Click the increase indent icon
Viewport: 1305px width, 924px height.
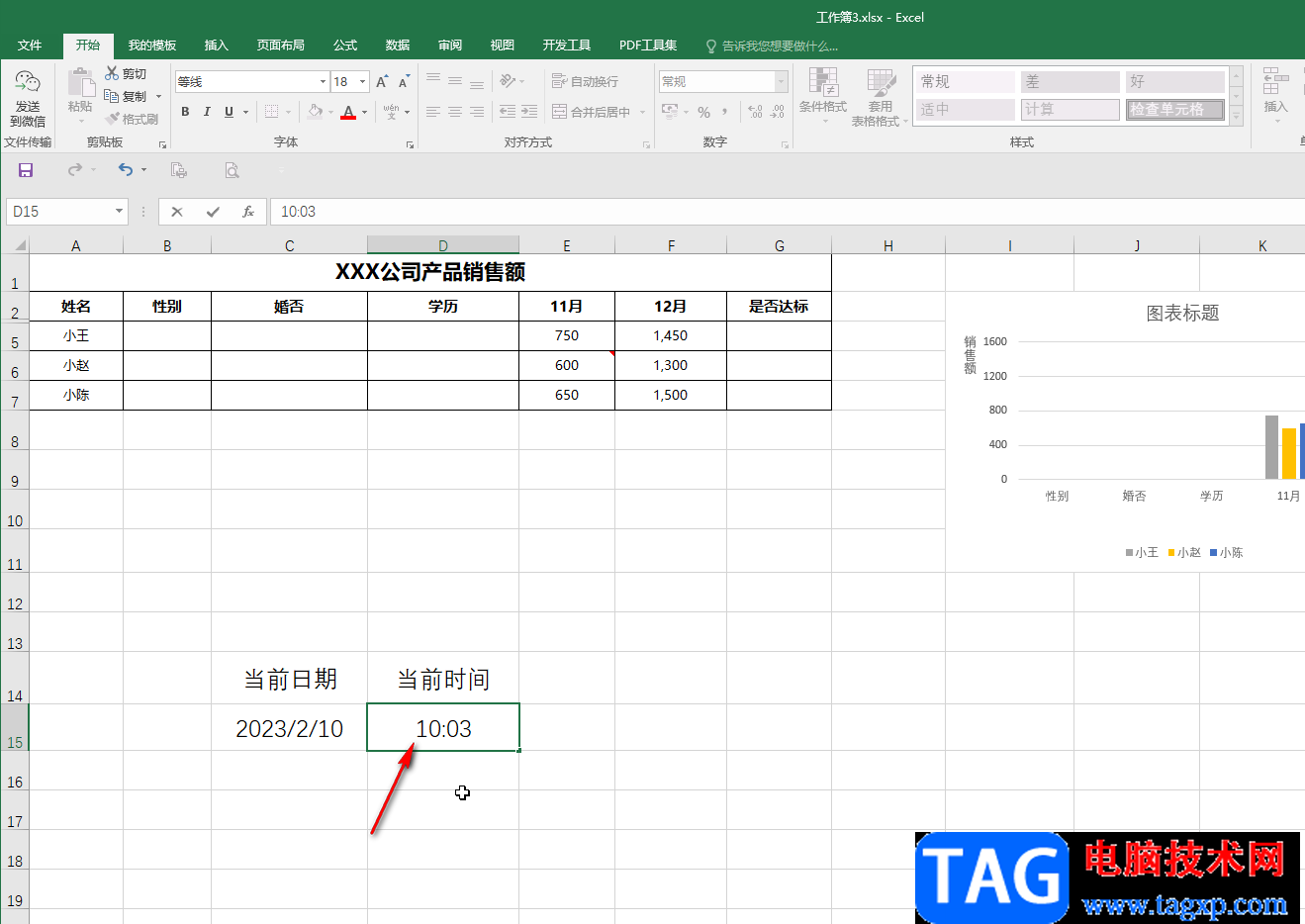pos(529,112)
